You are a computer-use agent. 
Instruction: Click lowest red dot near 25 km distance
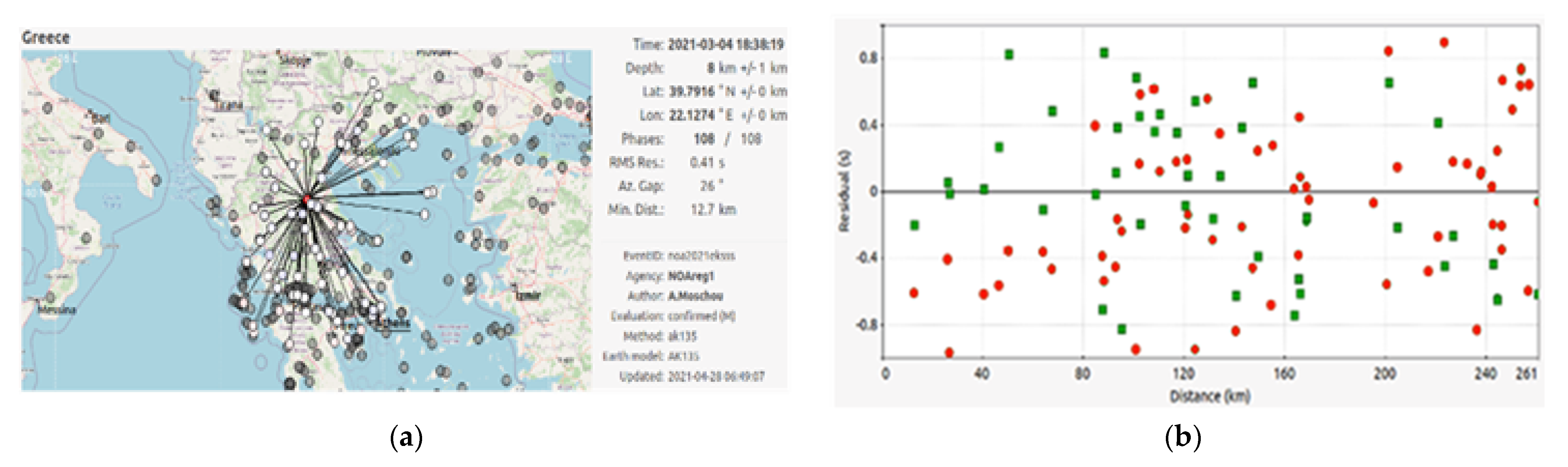(x=949, y=353)
